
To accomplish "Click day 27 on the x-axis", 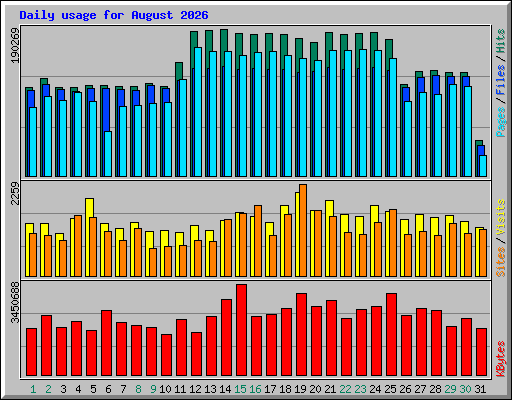I will point(420,389).
